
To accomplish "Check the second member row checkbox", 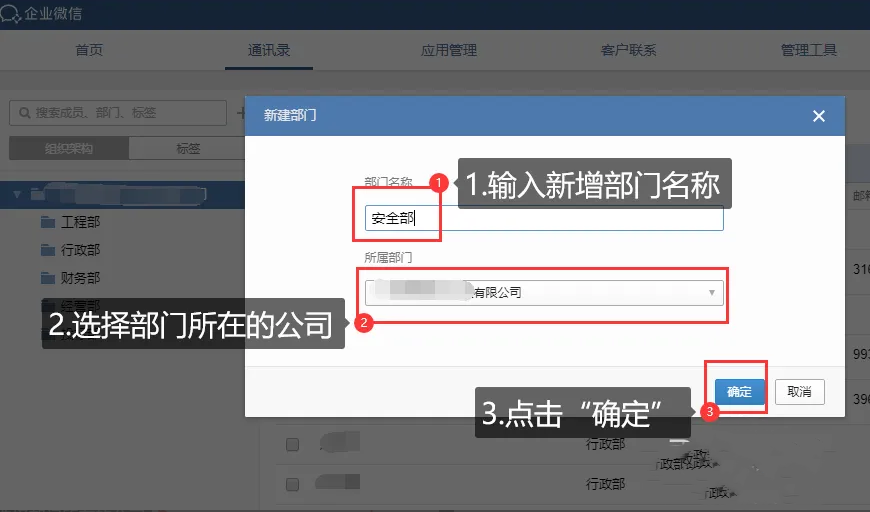I will (x=292, y=484).
